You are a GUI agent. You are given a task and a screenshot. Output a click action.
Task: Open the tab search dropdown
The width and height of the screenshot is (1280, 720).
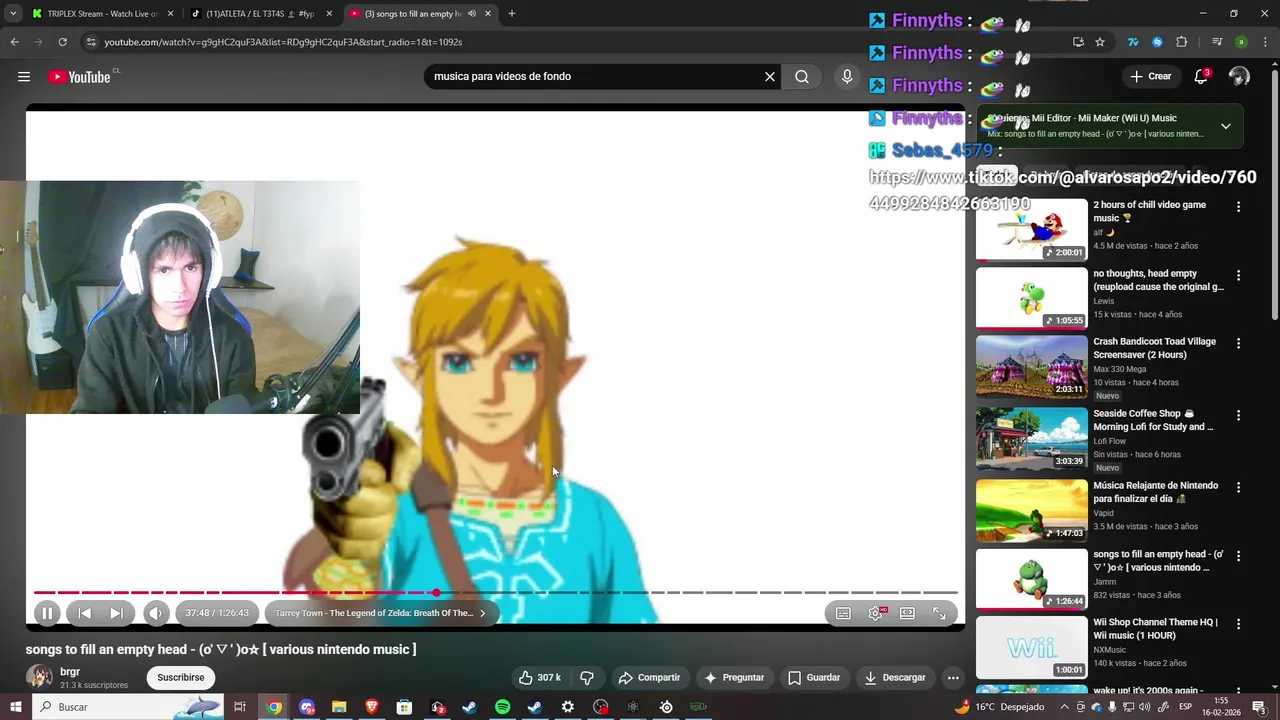(13, 14)
